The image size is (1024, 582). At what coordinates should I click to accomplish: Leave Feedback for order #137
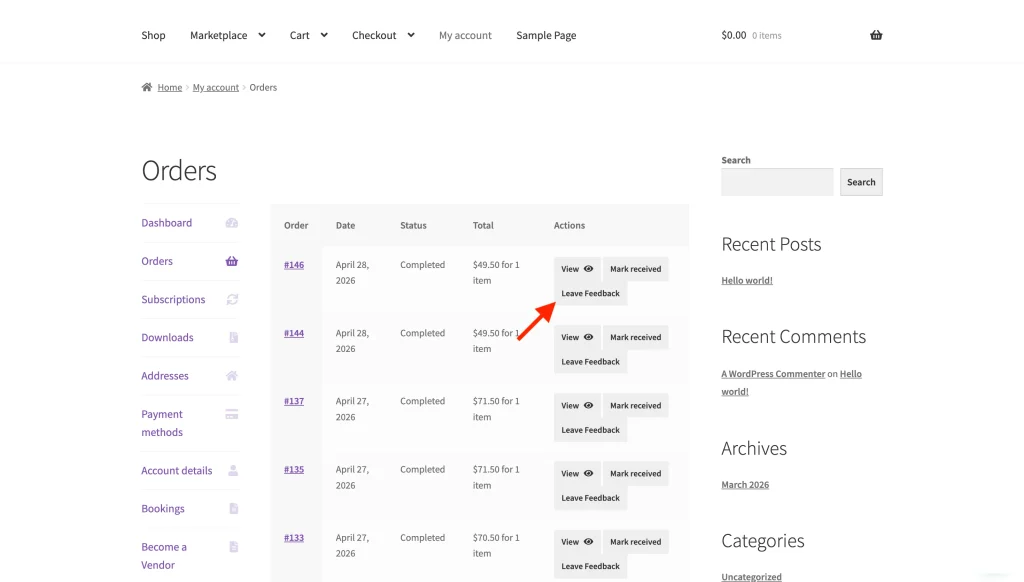(x=590, y=430)
